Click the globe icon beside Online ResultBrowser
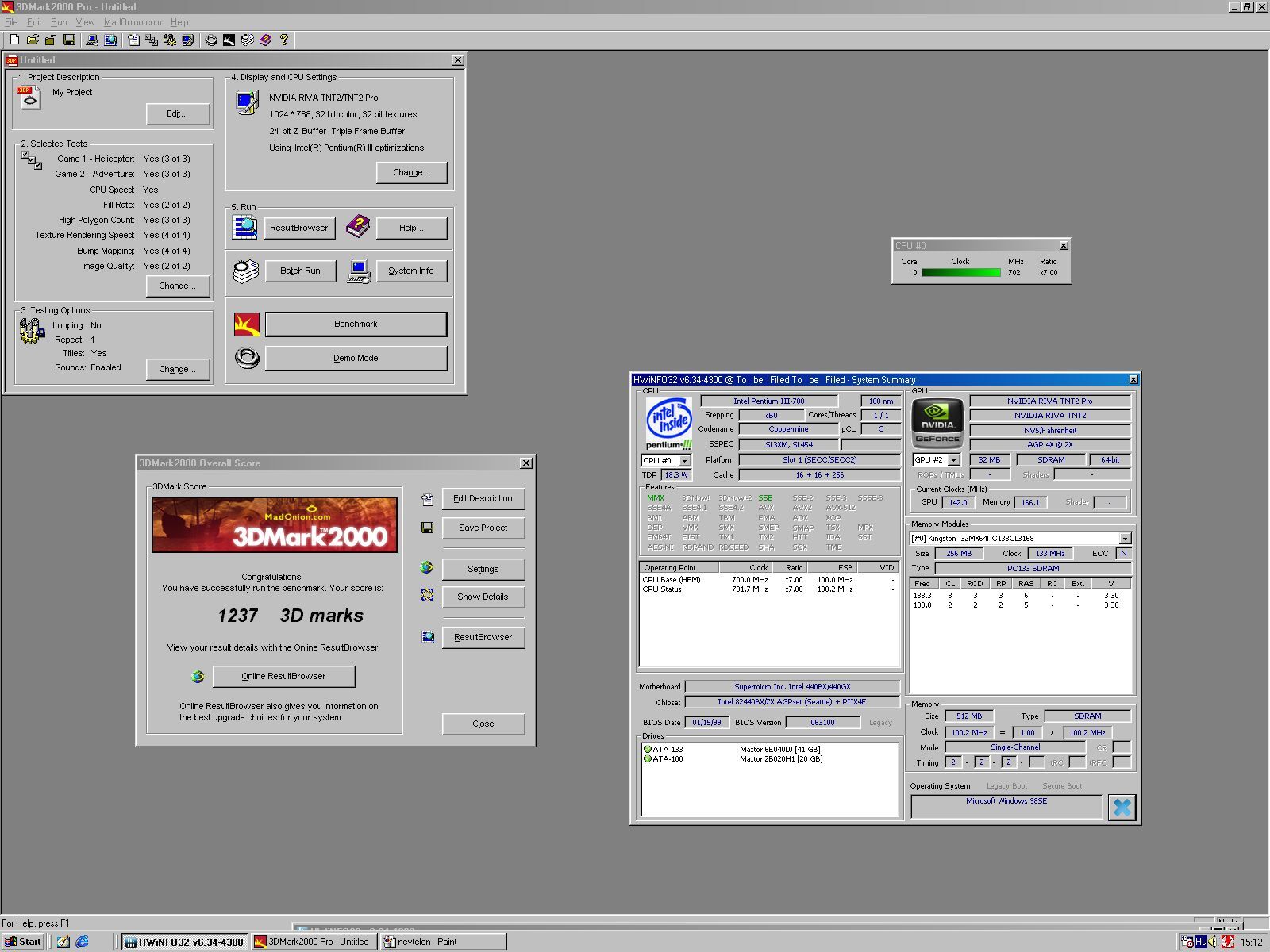 pyautogui.click(x=198, y=677)
